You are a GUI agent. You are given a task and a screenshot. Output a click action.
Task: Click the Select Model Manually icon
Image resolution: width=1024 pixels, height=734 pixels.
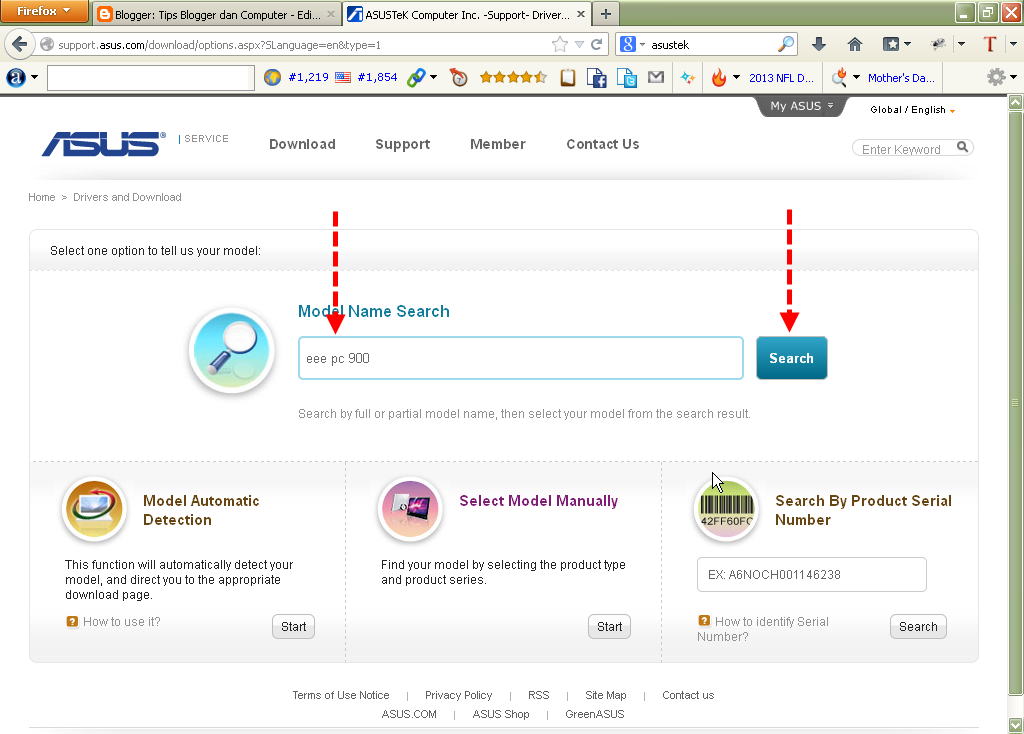point(410,510)
